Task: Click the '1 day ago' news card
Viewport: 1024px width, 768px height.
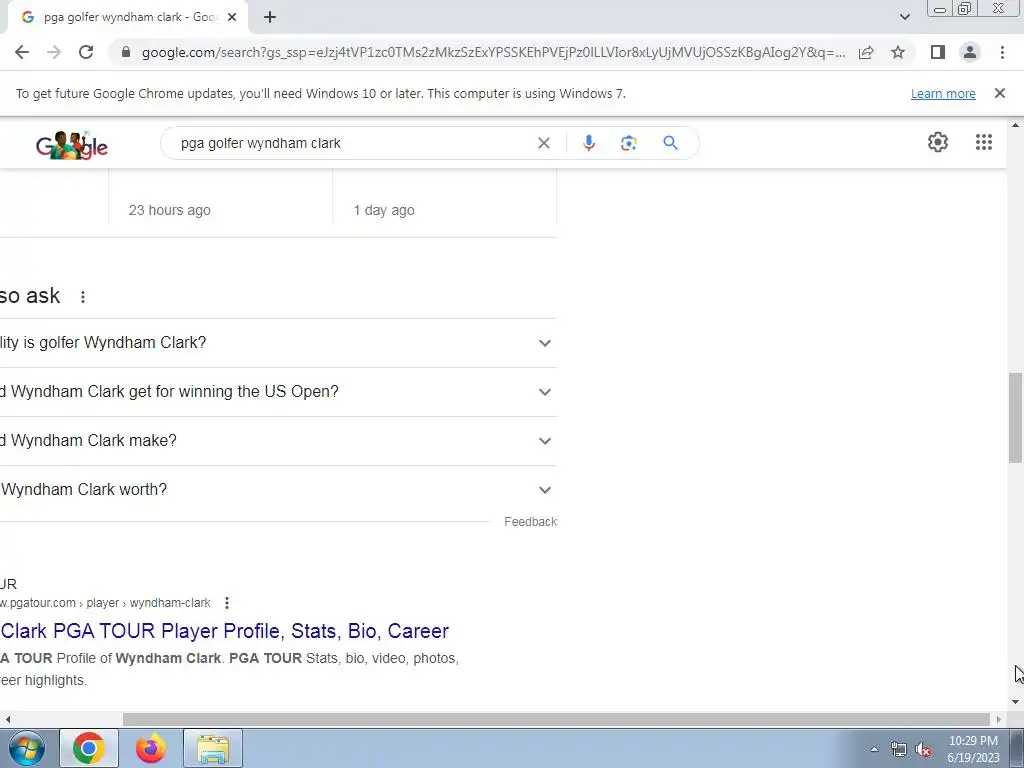Action: (445, 196)
